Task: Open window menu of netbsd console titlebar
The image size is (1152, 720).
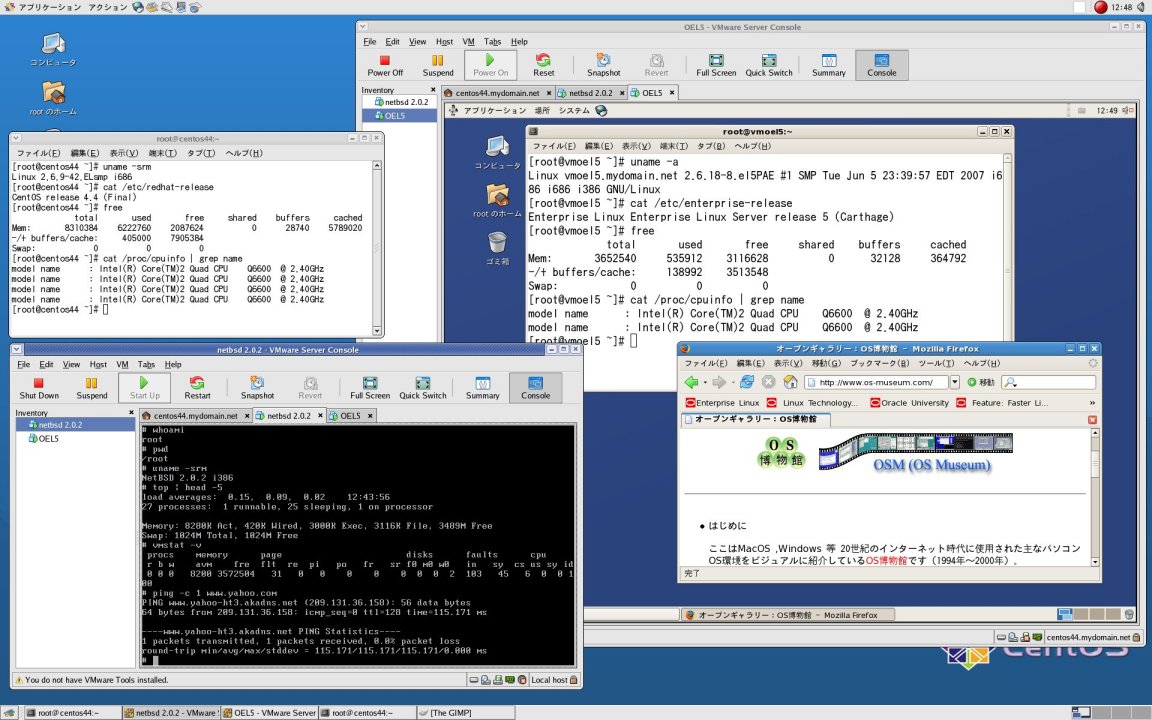Action: 18,350
